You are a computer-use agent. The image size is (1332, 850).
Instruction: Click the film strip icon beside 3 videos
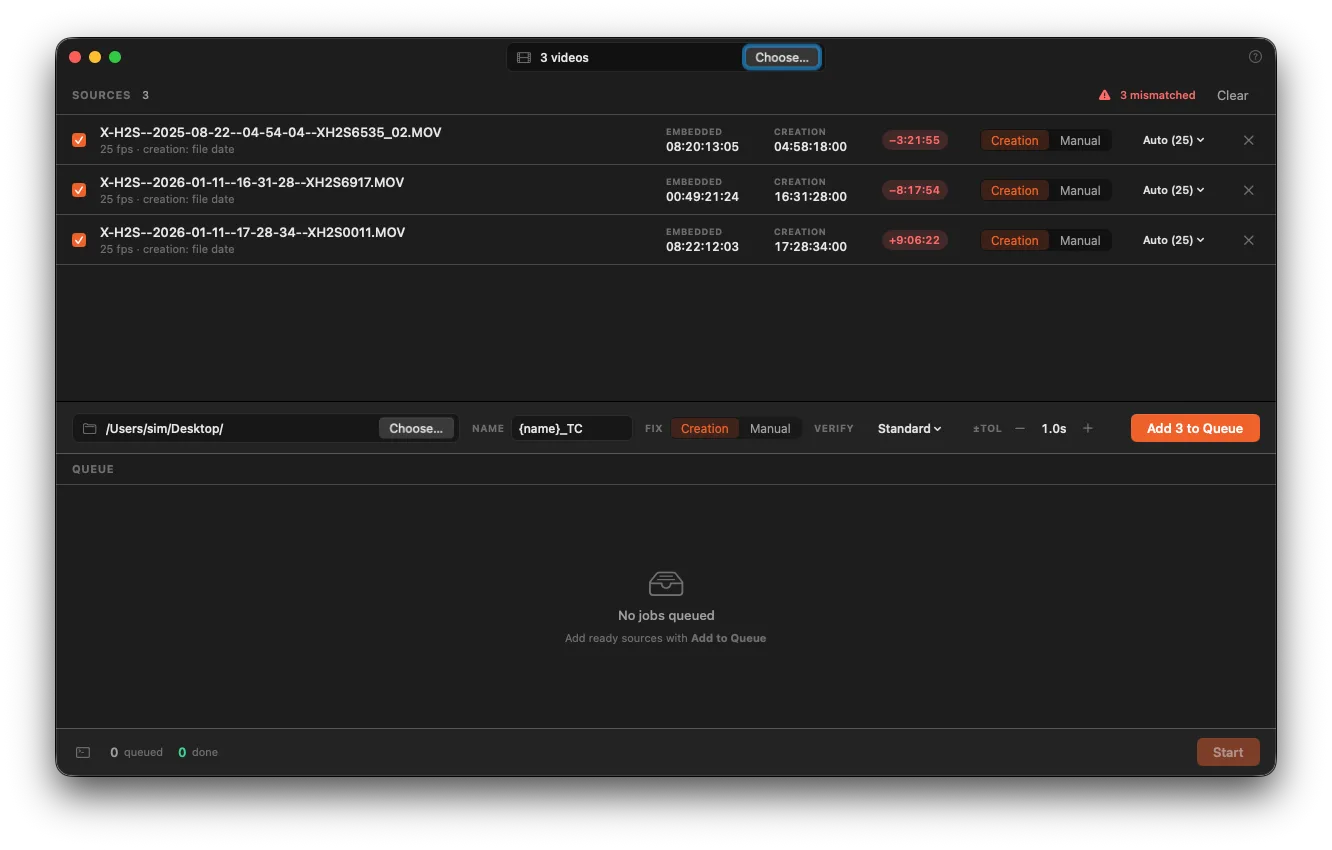[x=523, y=58]
